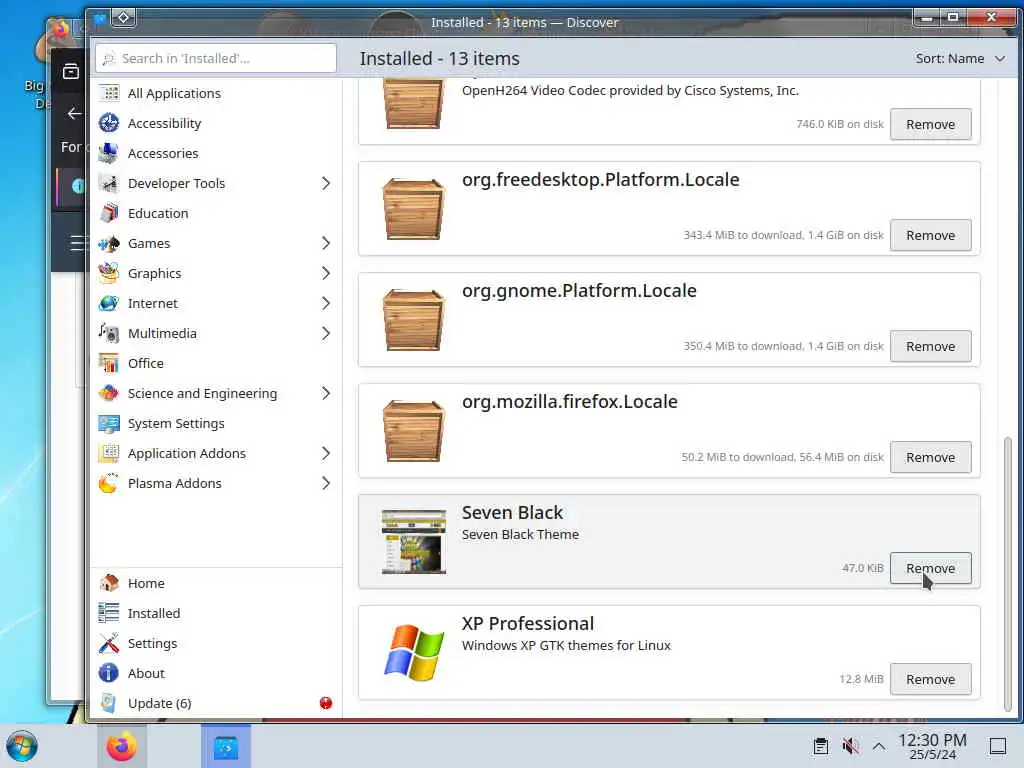Screen dimensions: 1024x768
Task: Open the clipboard tray icon
Action: tap(821, 746)
